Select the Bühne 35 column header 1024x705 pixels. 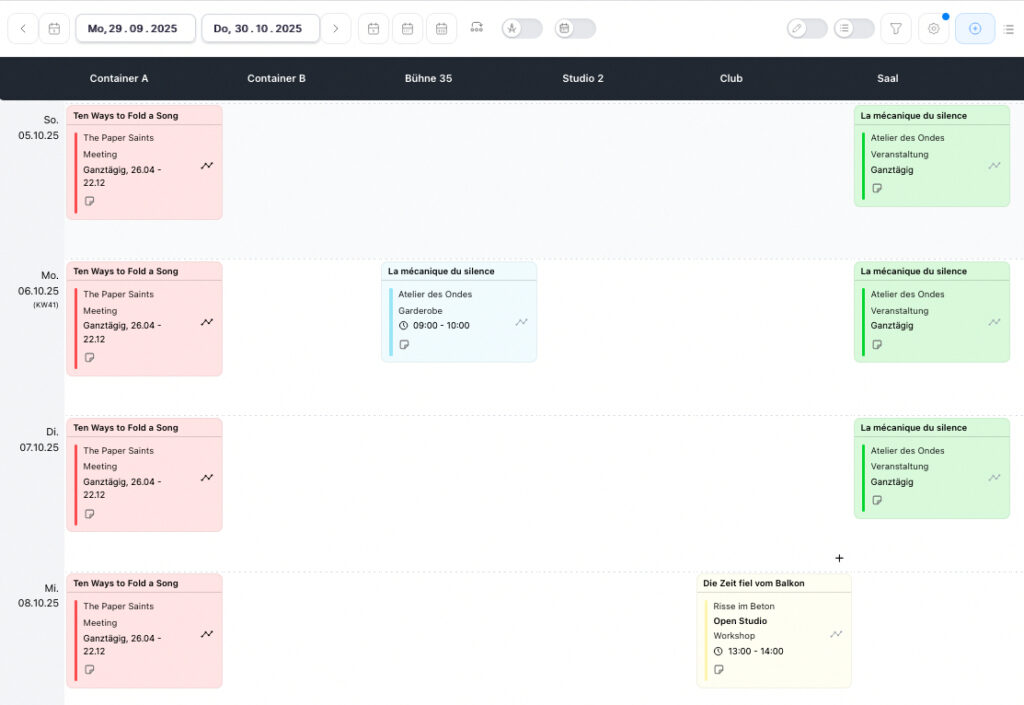pos(428,78)
